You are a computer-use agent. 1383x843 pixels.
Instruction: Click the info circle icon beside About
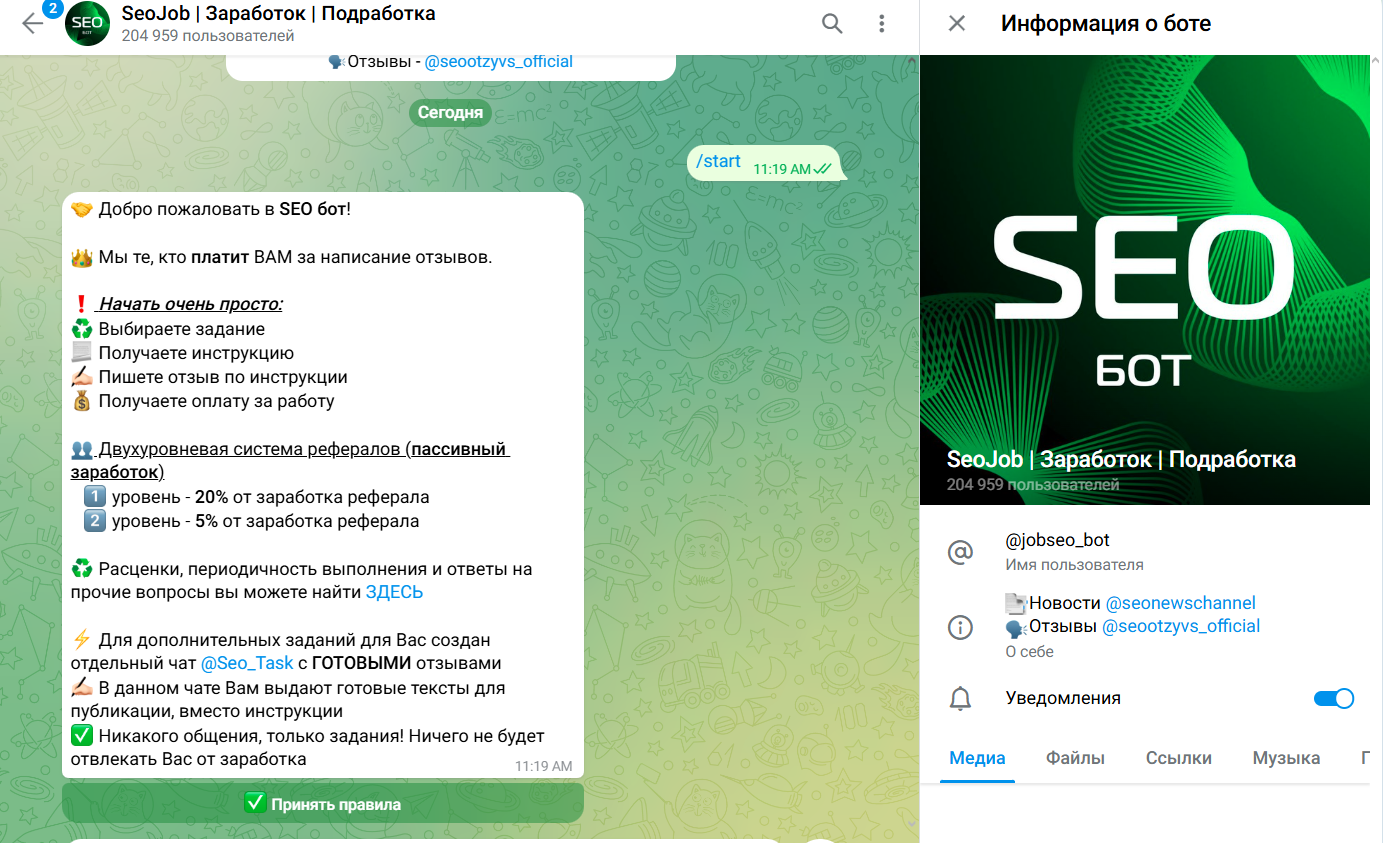960,627
